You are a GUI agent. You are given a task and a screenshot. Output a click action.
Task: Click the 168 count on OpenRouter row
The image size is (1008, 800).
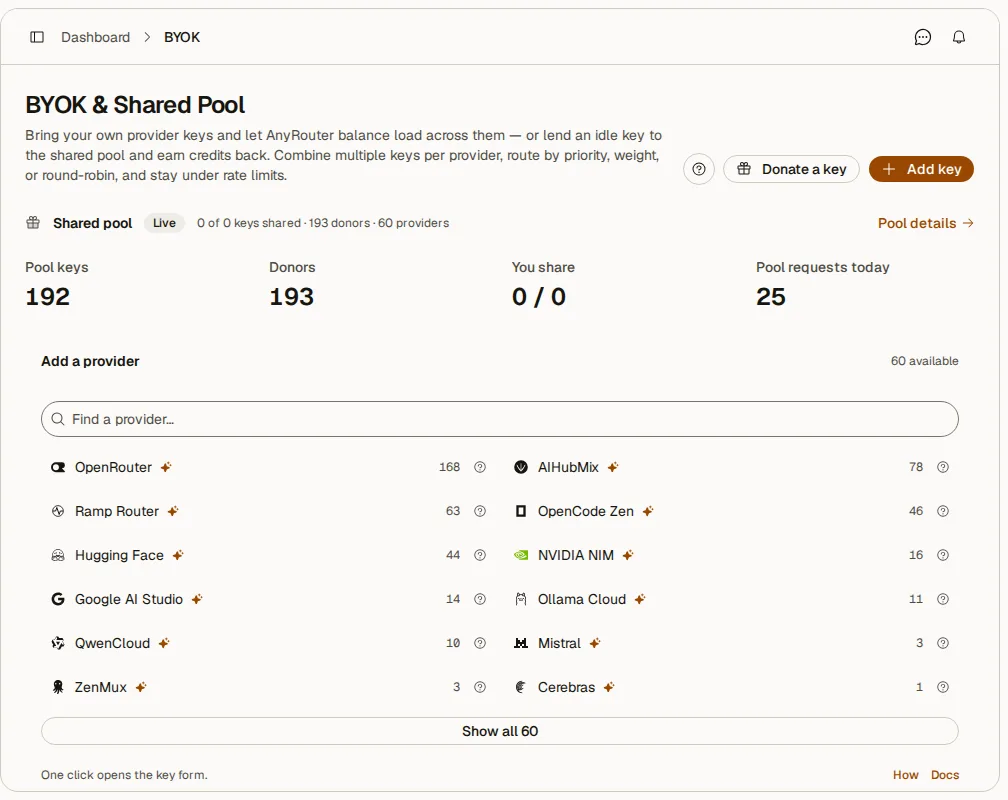coord(449,468)
